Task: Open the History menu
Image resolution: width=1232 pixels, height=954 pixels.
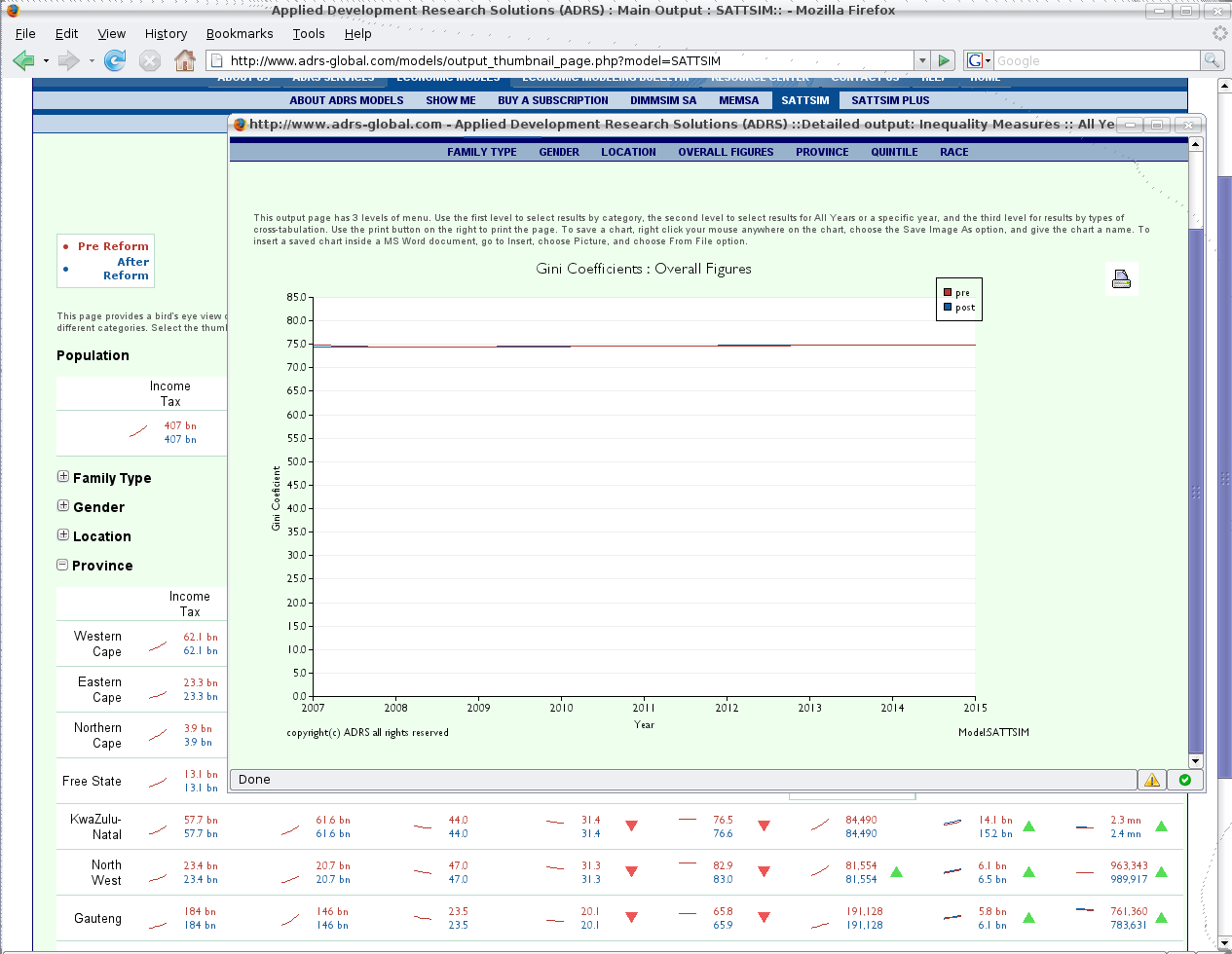Action: click(x=166, y=33)
